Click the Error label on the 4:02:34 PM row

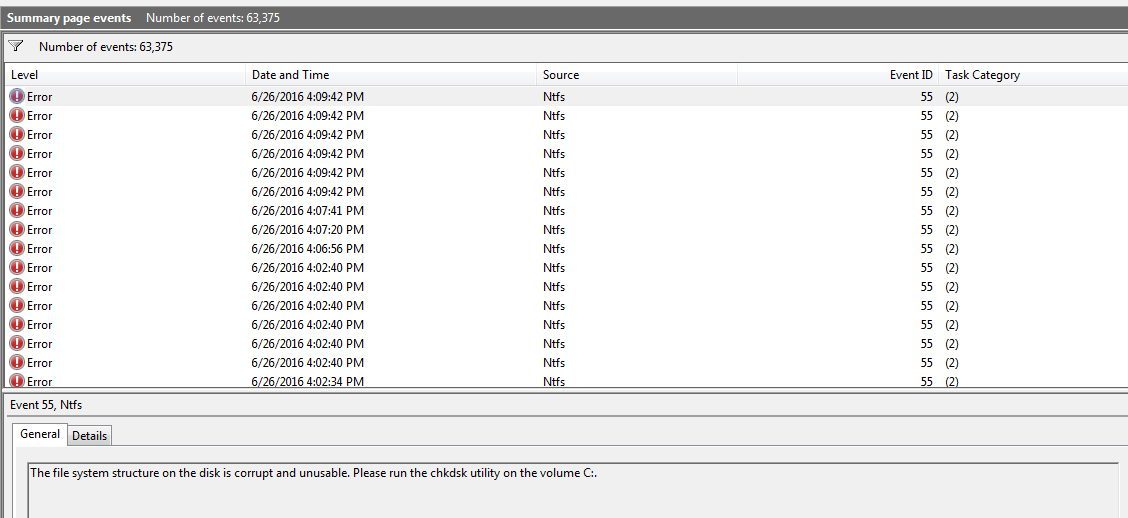40,381
